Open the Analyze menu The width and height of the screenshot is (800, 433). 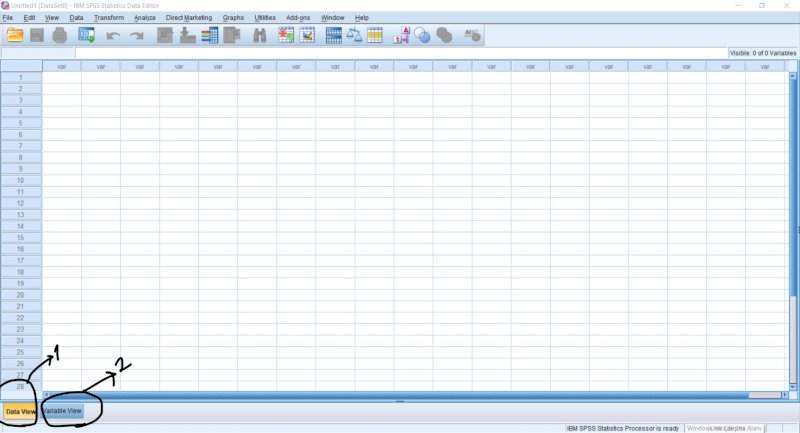(144, 18)
